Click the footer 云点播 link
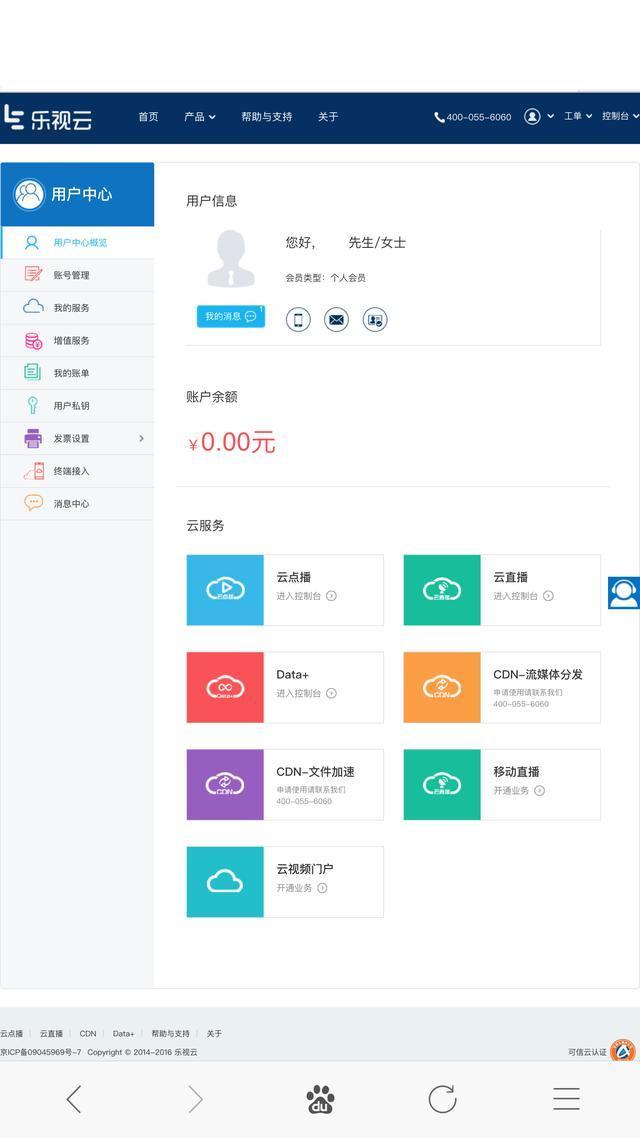 [x=12, y=1033]
